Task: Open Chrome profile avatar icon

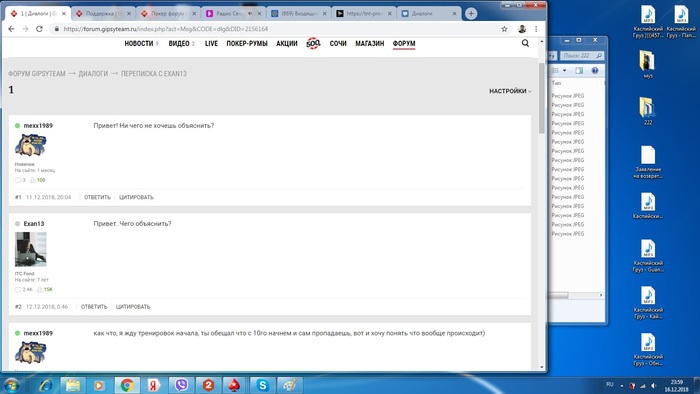Action: click(x=522, y=29)
